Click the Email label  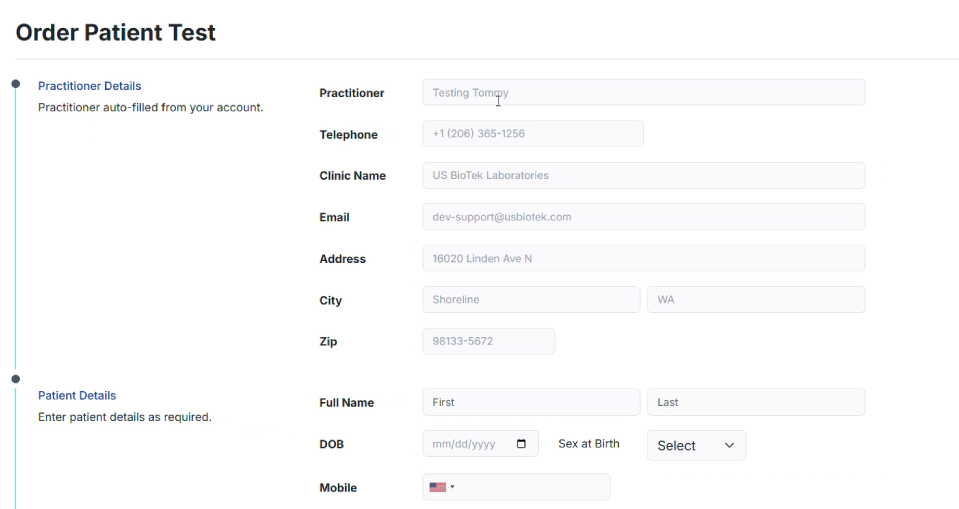click(x=334, y=217)
